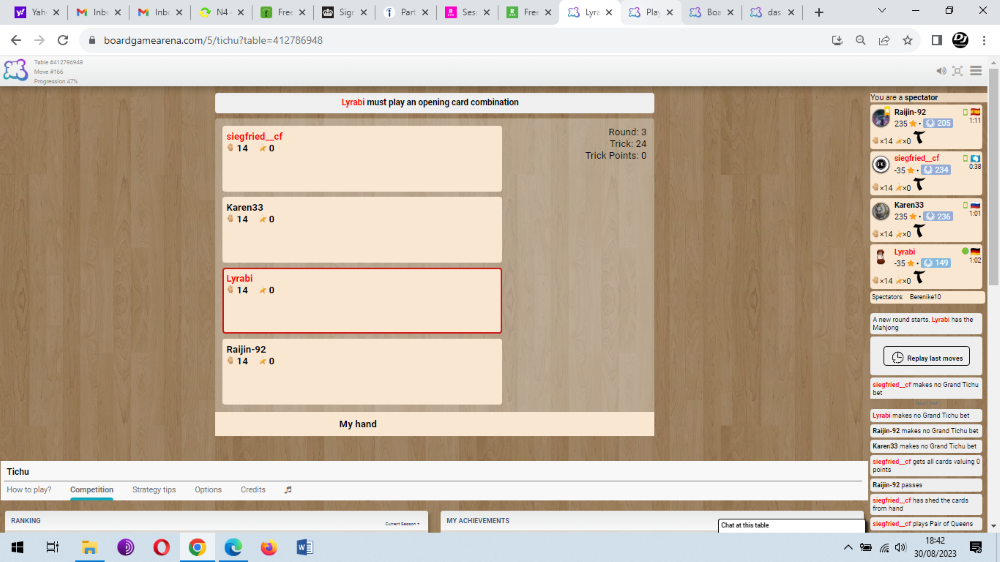Reload the page with refresh icon
This screenshot has width=1000, height=562.
pyautogui.click(x=62, y=40)
